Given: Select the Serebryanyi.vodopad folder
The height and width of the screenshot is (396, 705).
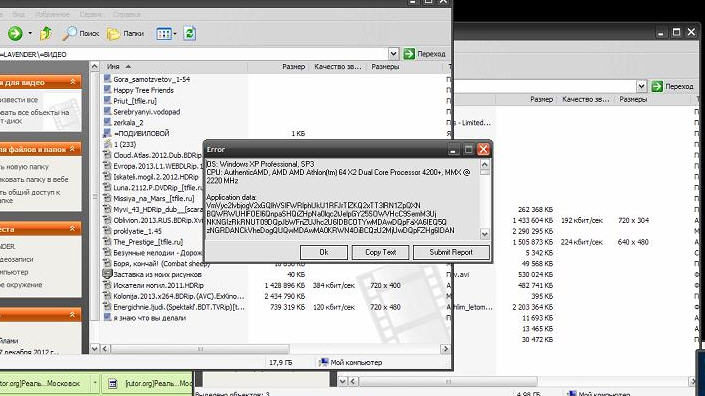Looking at the screenshot, I should coord(142,111).
